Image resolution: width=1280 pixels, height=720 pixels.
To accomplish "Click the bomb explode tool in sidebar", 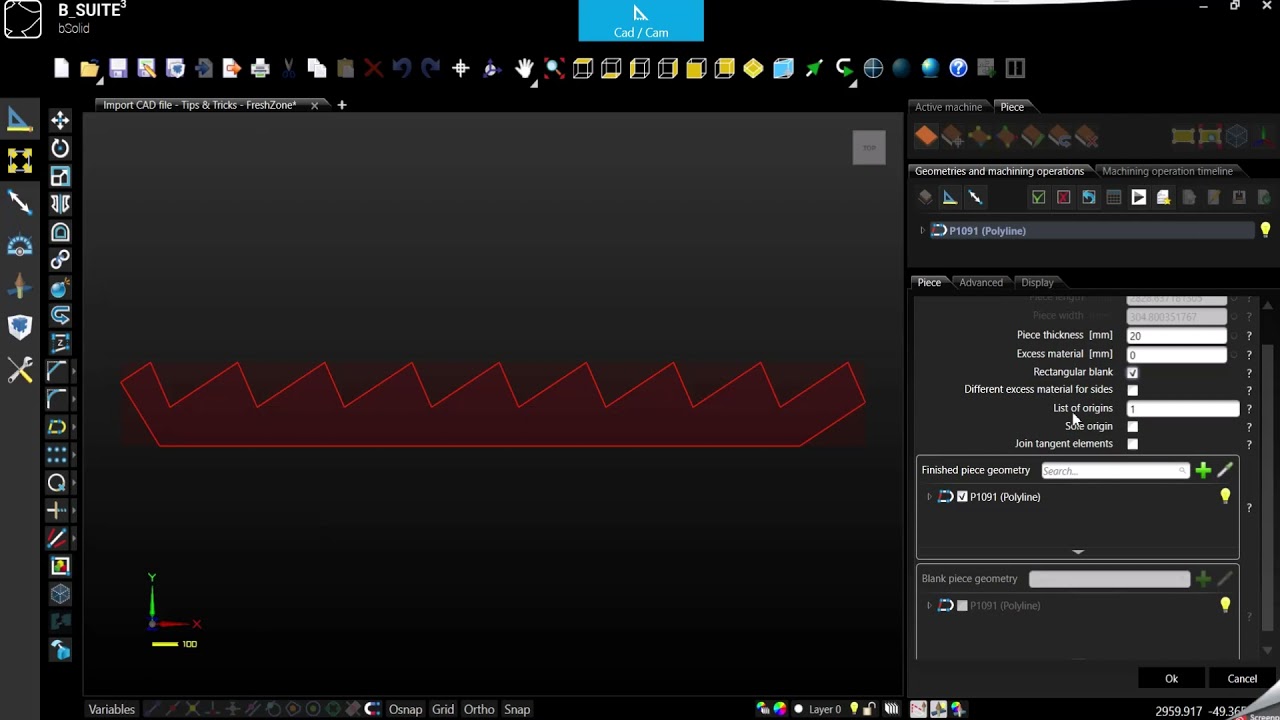I will click(x=60, y=288).
